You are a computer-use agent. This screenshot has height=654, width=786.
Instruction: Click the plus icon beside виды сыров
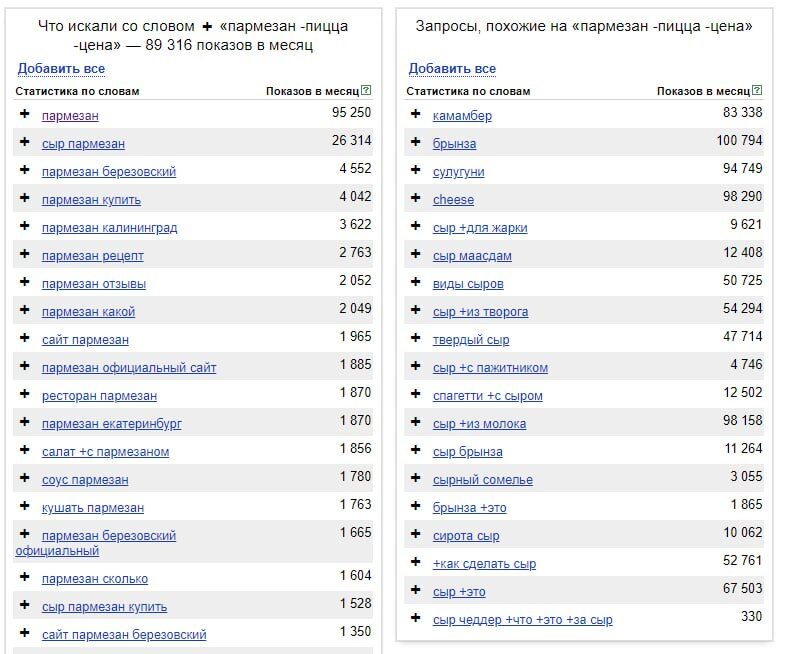(x=416, y=282)
